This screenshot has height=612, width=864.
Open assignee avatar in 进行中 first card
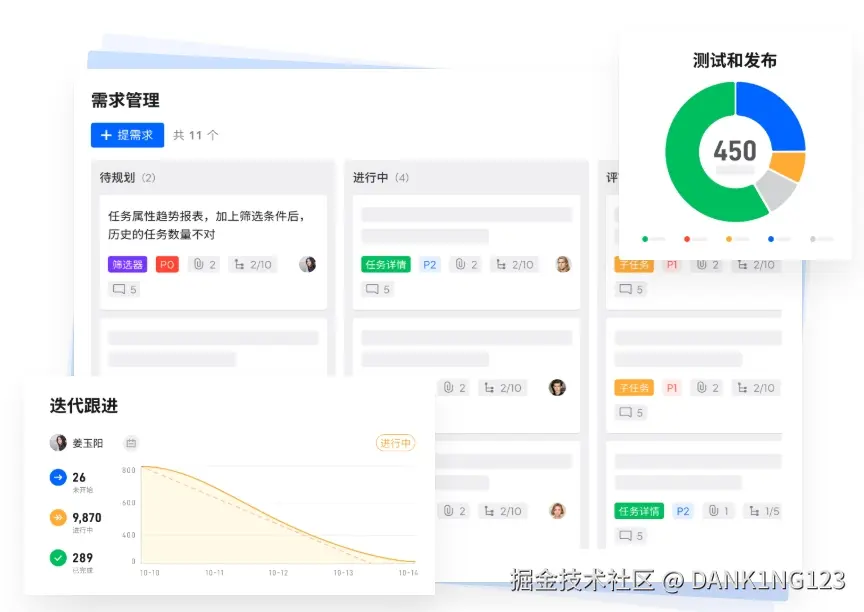tap(563, 264)
